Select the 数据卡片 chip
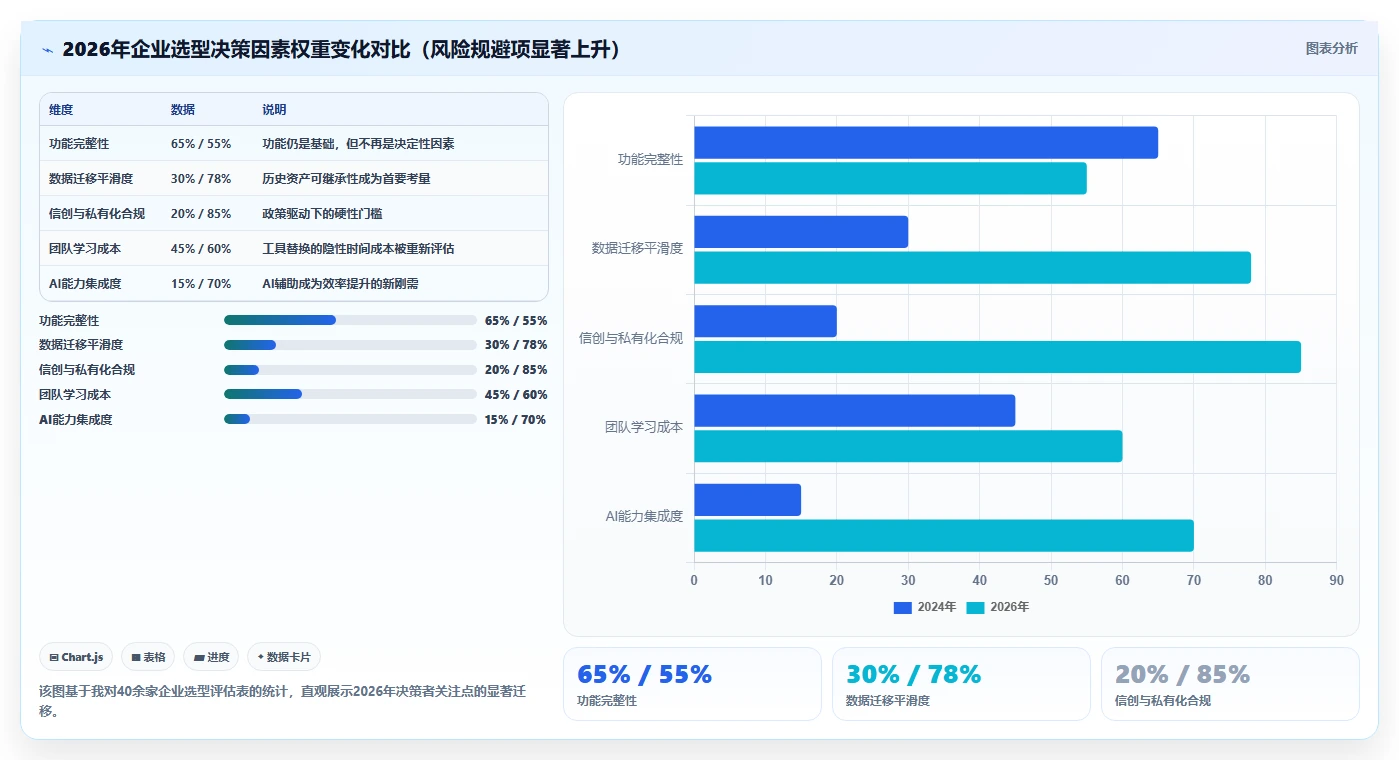This screenshot has width=1399, height=760. click(x=284, y=657)
